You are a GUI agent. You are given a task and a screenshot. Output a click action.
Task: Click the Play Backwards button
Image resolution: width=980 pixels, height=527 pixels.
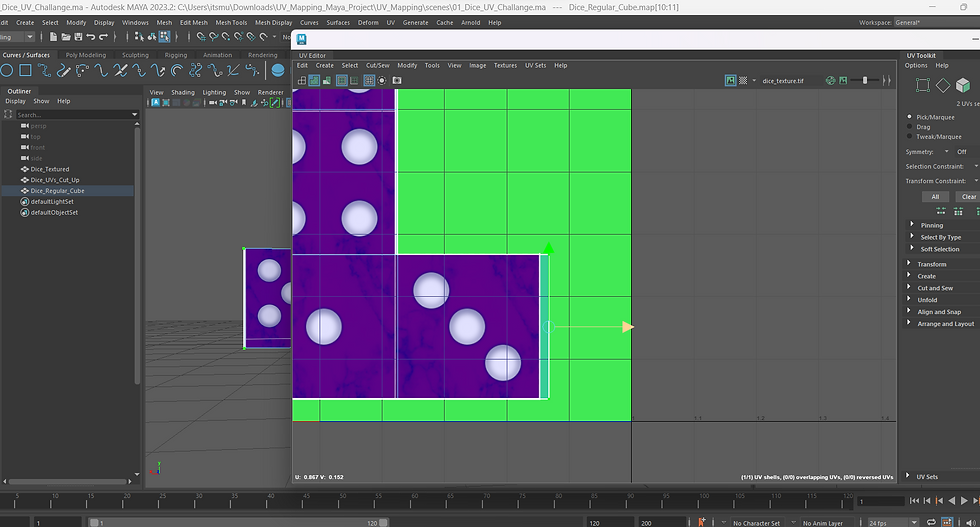point(952,500)
